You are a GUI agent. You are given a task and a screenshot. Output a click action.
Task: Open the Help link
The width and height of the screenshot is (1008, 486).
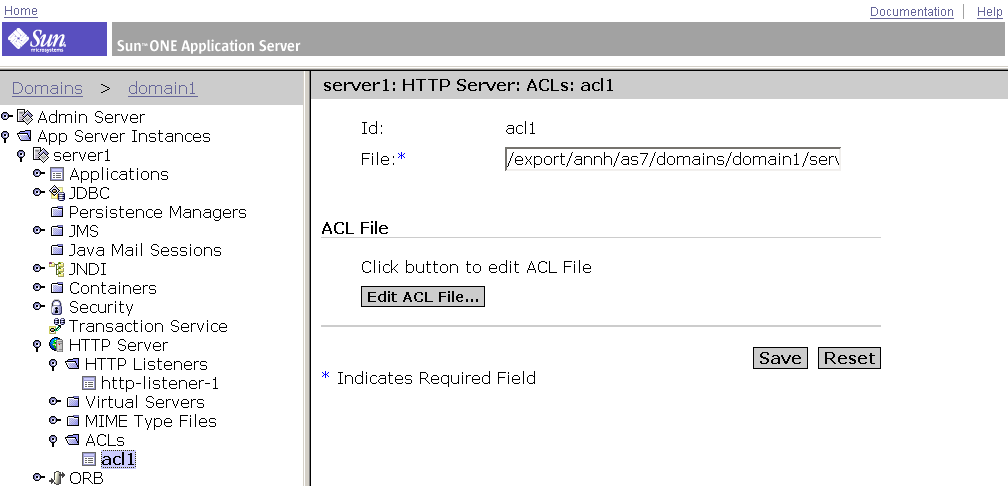[989, 12]
